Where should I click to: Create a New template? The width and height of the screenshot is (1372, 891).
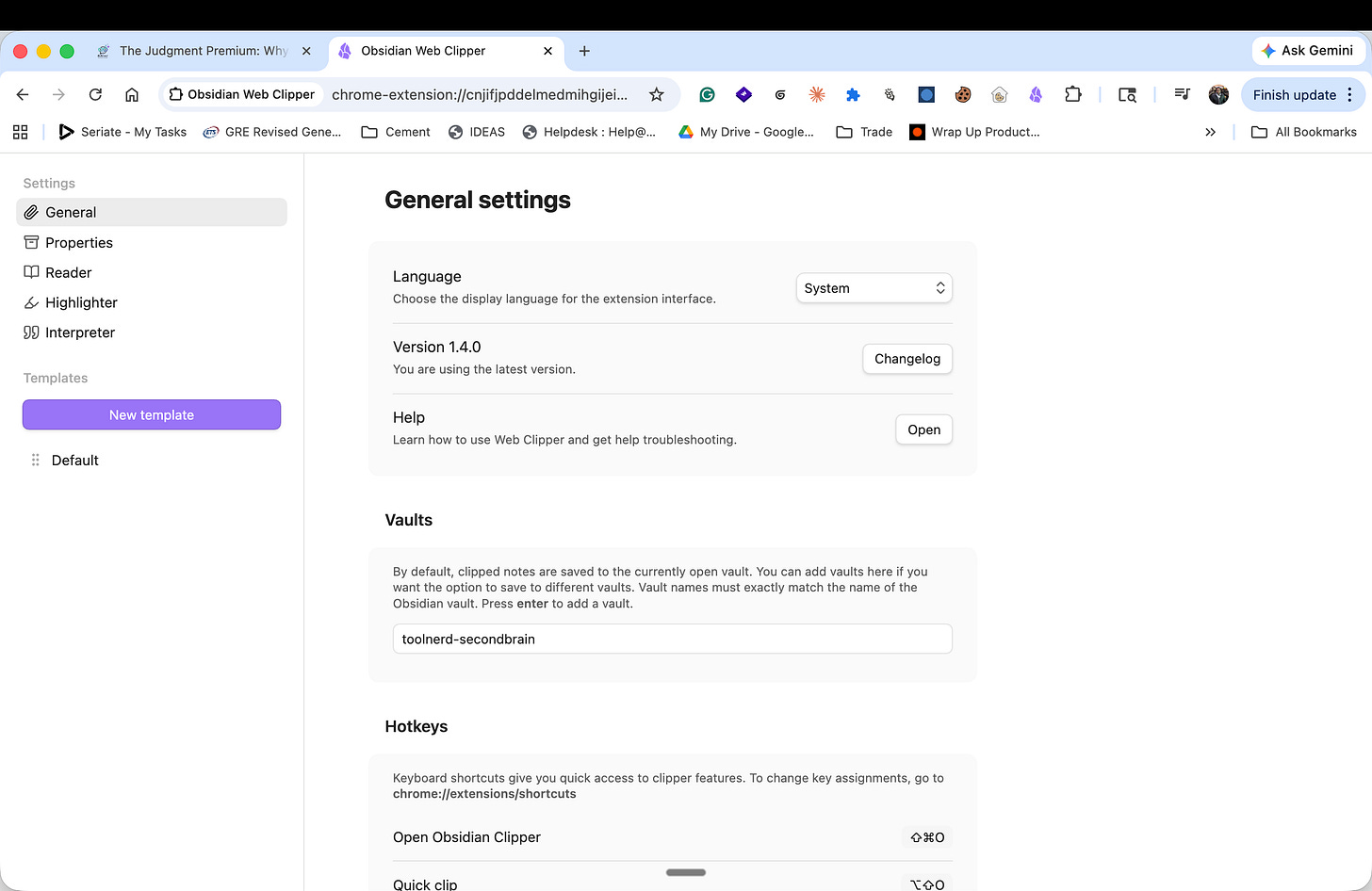coord(151,414)
